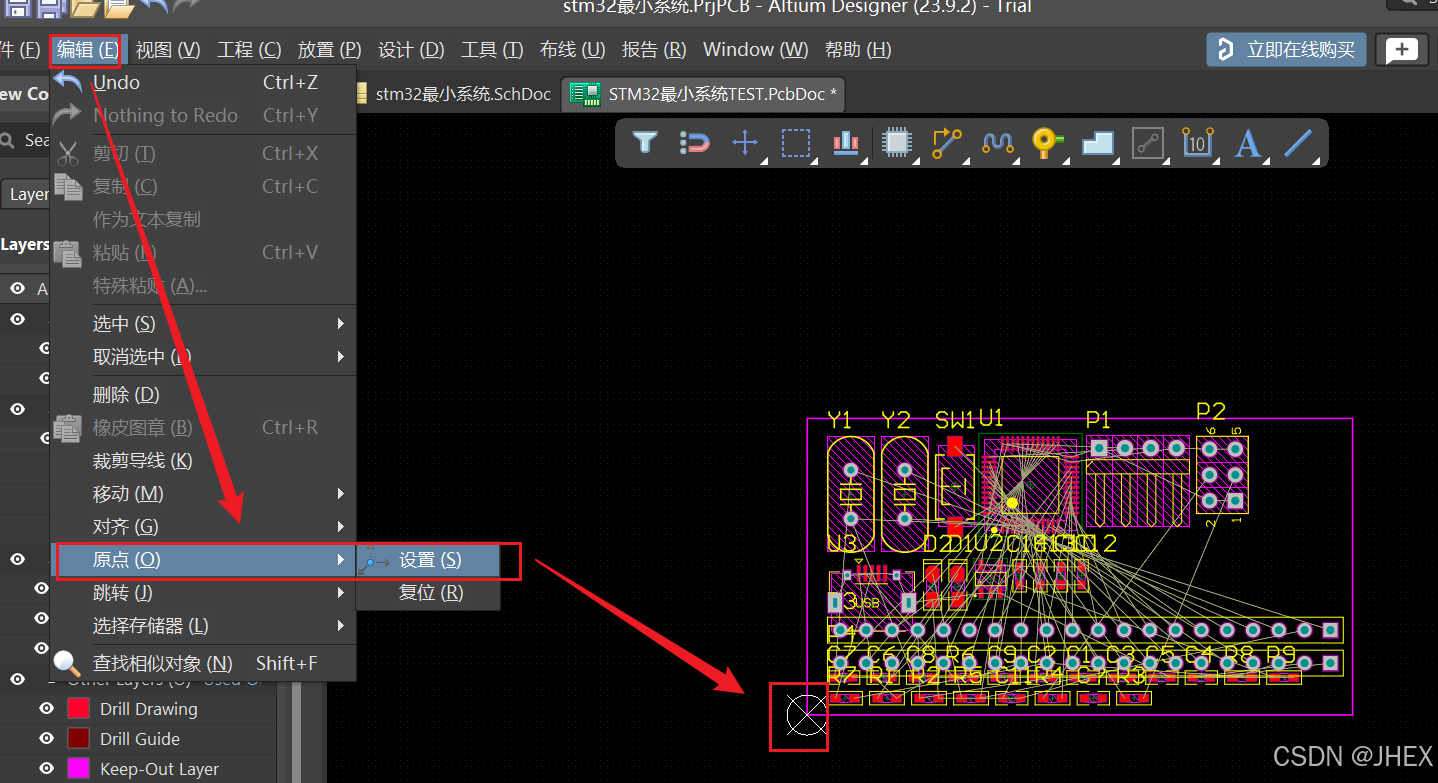
Task: Open the 帮助 (H) menu
Action: tap(858, 49)
